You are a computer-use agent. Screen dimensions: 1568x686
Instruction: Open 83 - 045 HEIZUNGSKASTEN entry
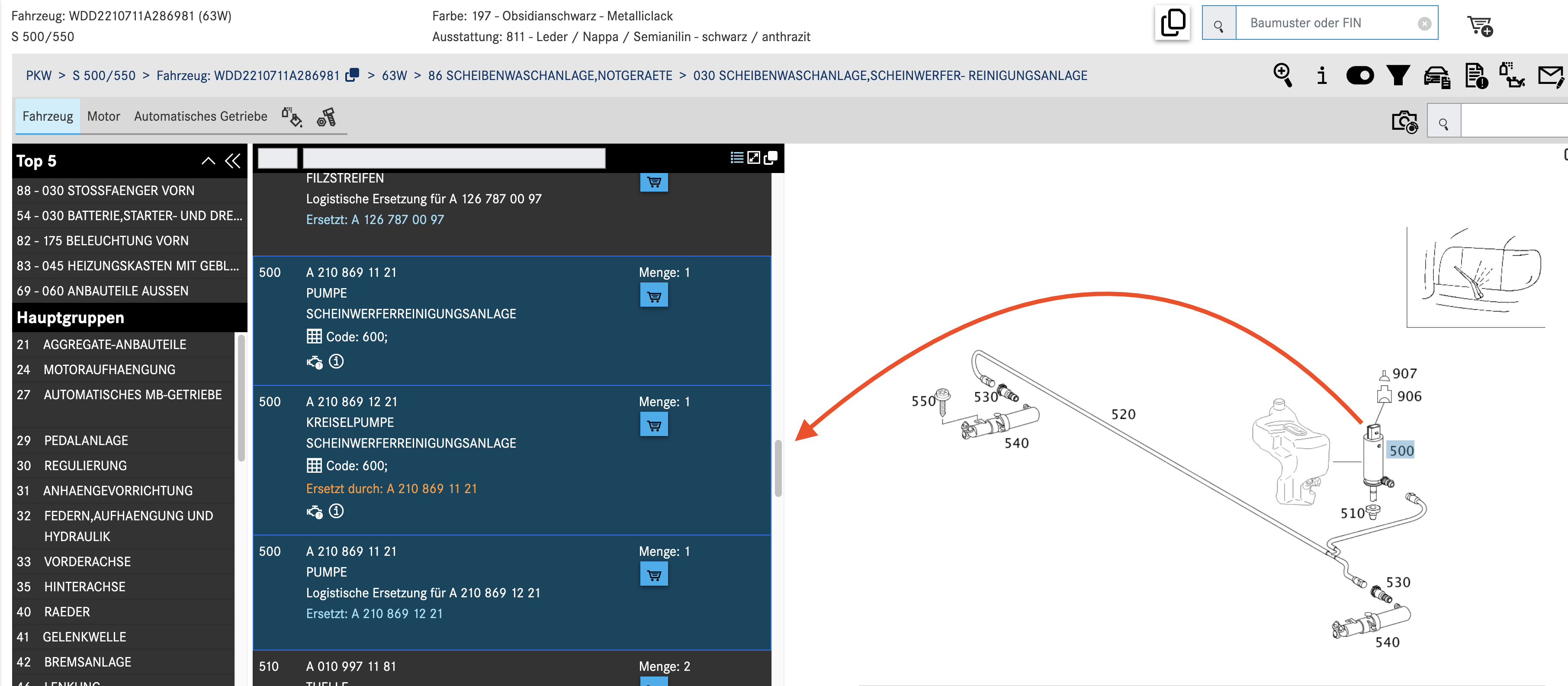129,266
